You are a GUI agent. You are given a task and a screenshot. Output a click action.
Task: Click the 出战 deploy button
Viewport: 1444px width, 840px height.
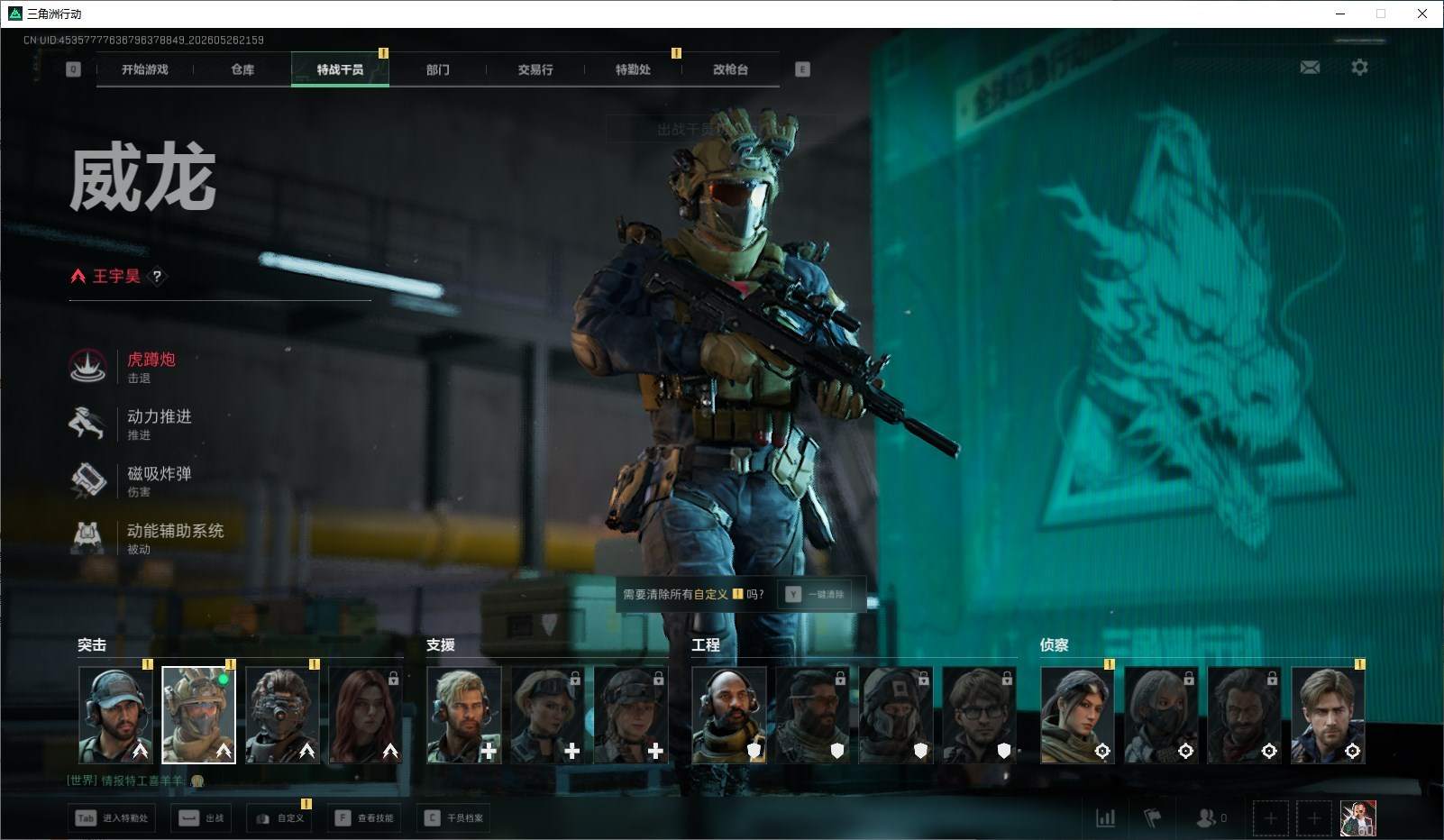pyautogui.click(x=203, y=818)
